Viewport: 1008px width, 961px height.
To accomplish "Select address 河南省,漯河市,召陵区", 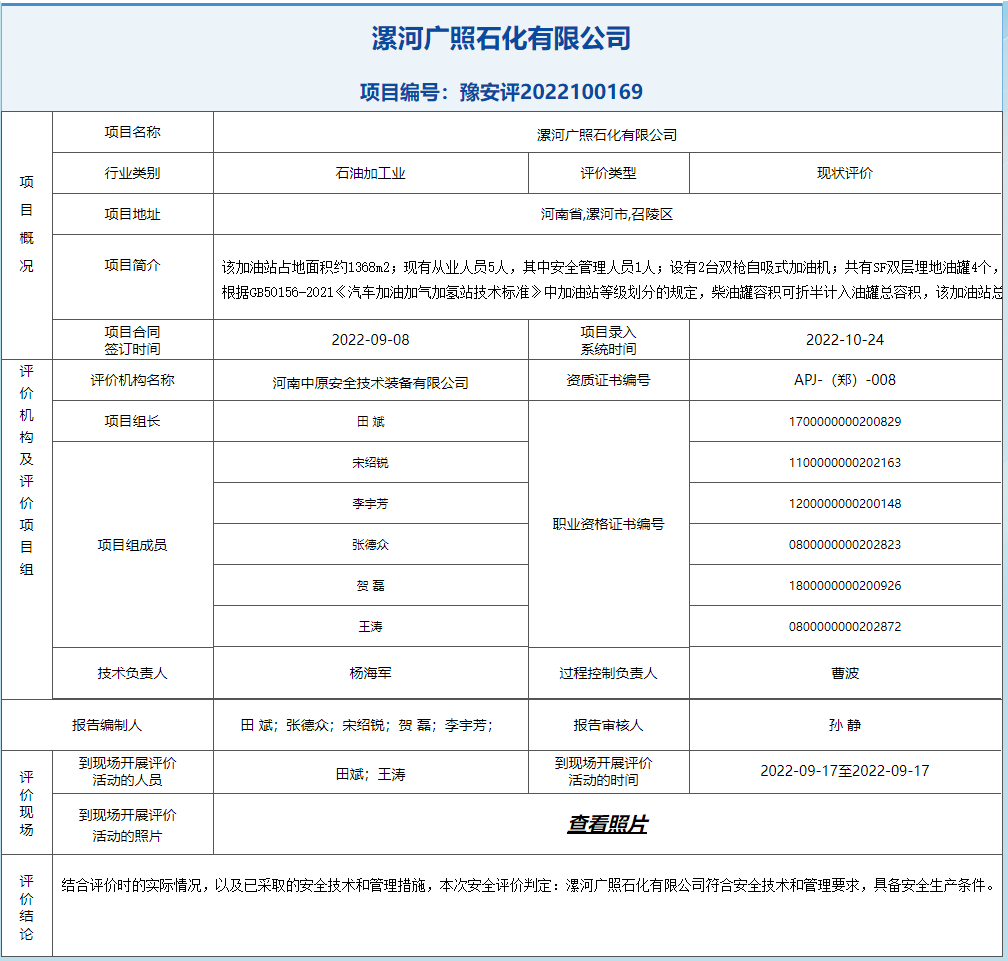I will point(607,214).
